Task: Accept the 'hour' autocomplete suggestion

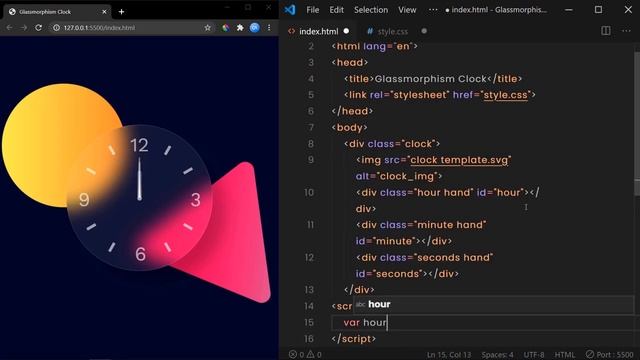Action: (493, 304)
